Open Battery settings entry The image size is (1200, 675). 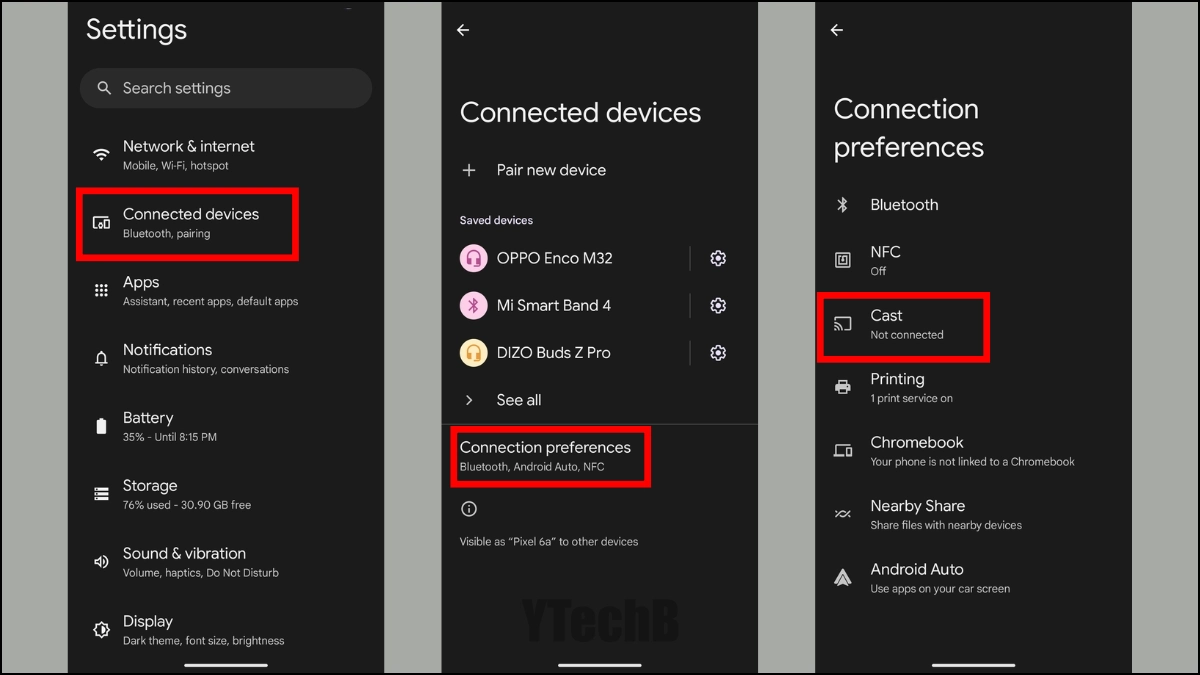coord(226,426)
